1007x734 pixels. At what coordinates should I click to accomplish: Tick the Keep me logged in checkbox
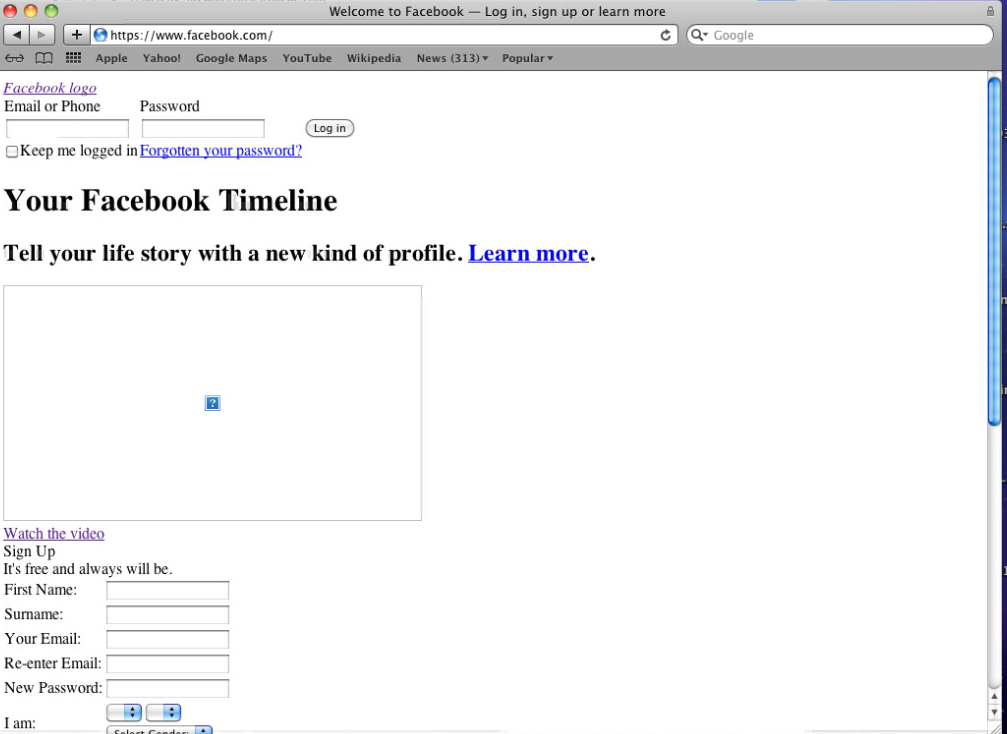(12, 152)
